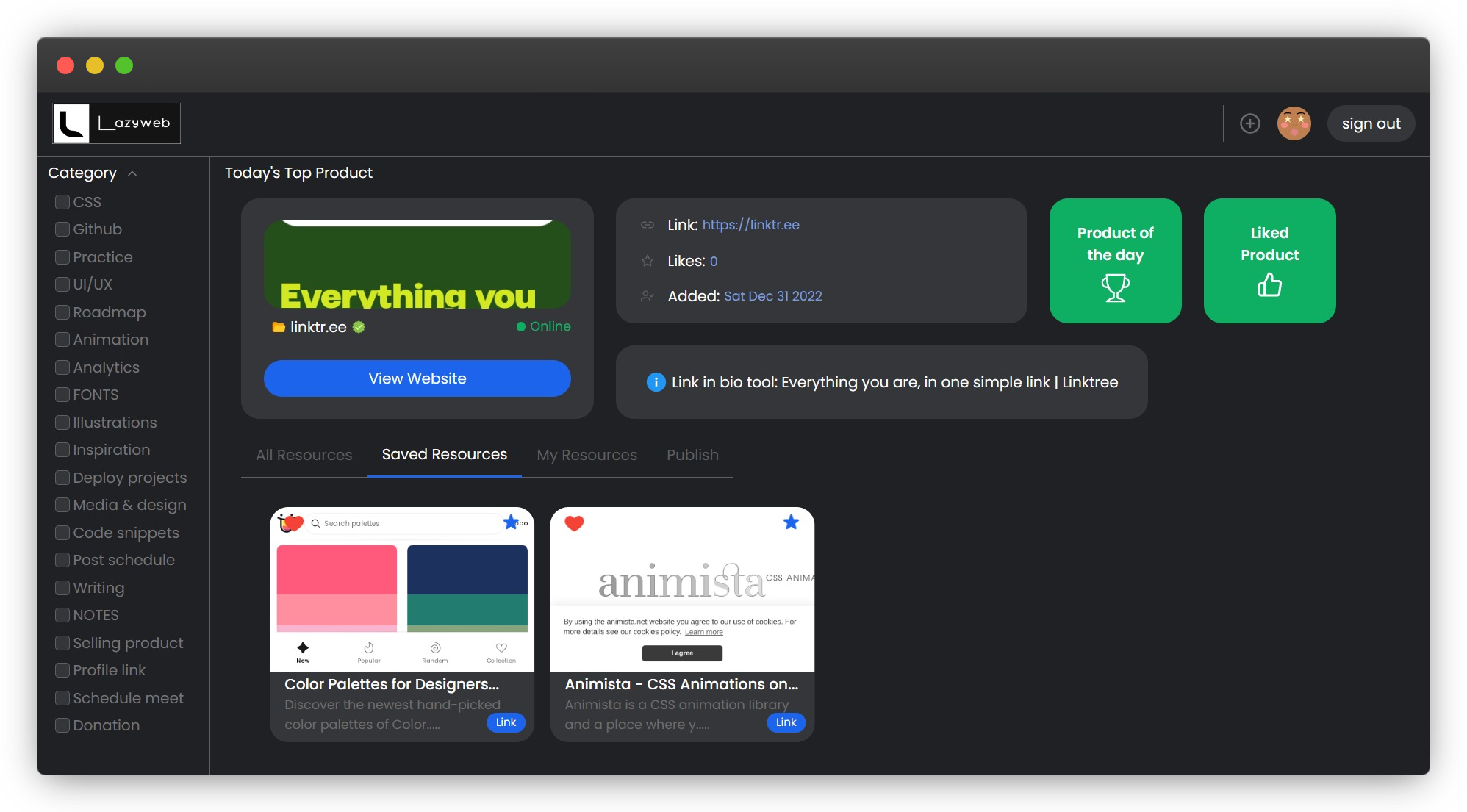Tick the Writing category checkbox
1467x812 pixels.
[62, 588]
